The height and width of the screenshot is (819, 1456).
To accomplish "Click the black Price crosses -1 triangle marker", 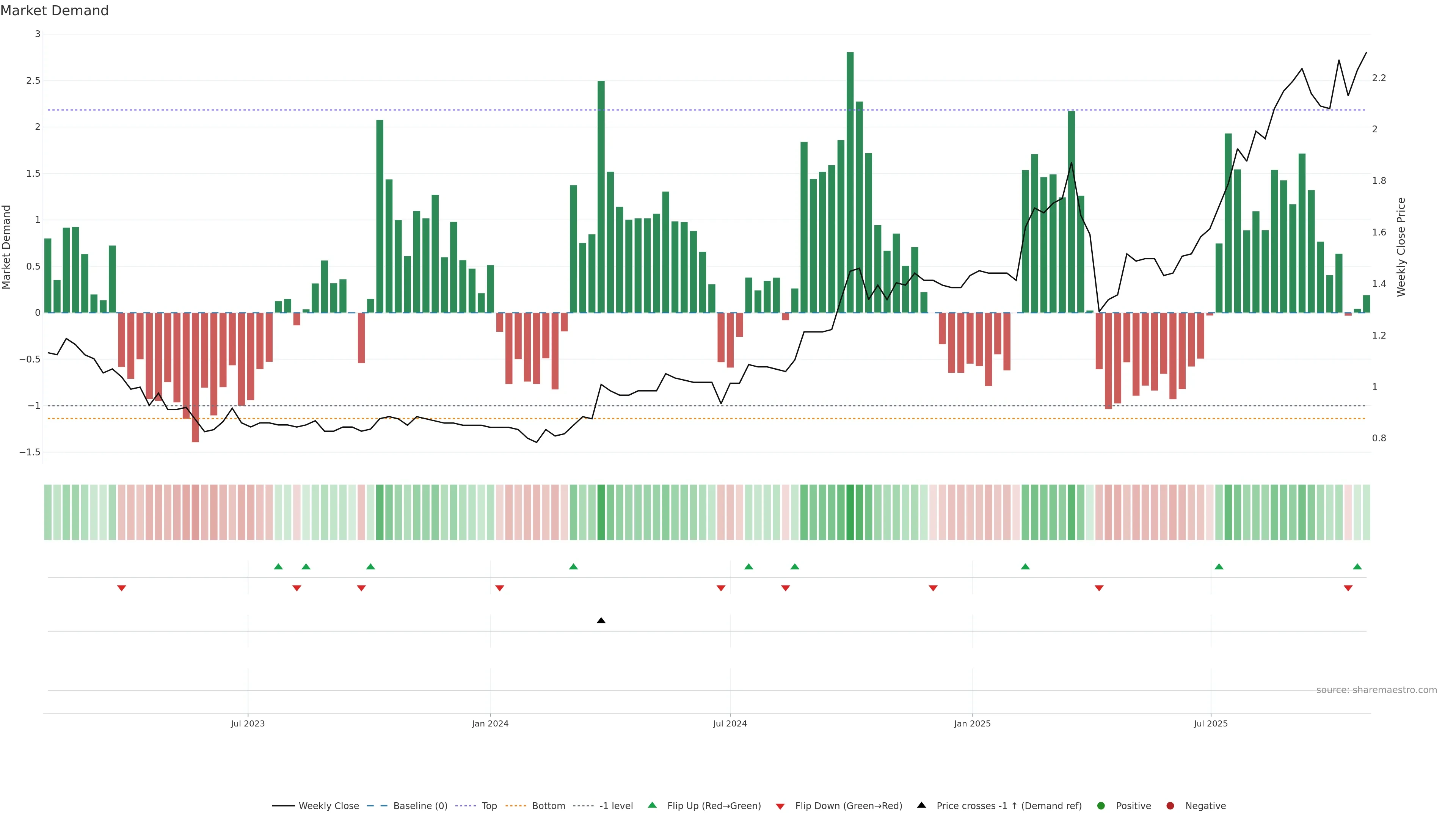I will click(x=601, y=621).
